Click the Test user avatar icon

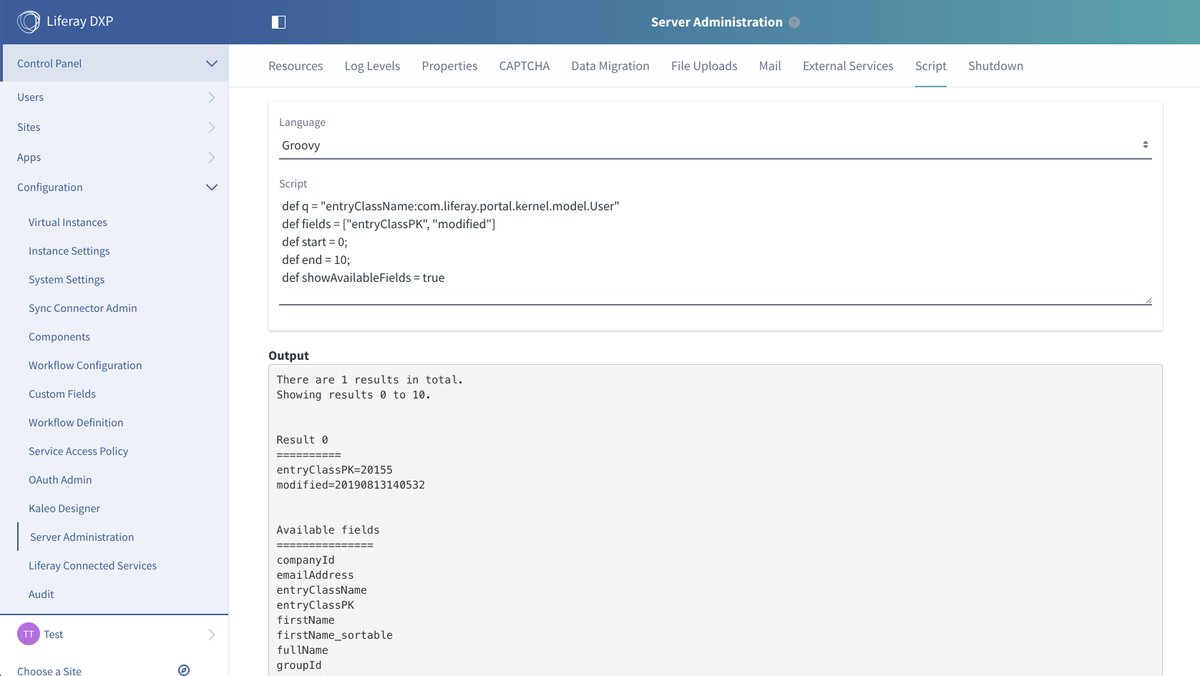tap(25, 633)
